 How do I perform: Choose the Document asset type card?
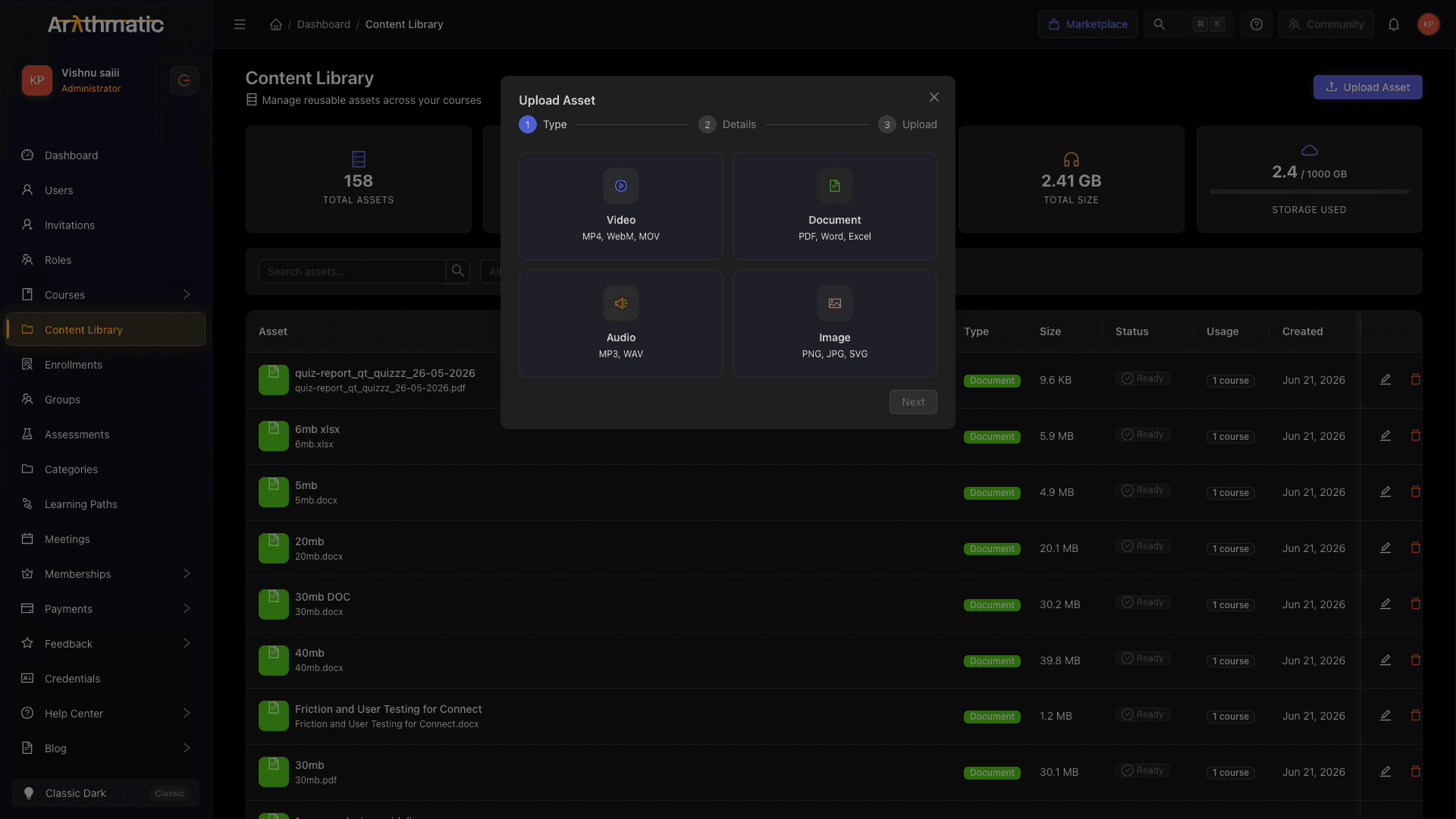(834, 206)
